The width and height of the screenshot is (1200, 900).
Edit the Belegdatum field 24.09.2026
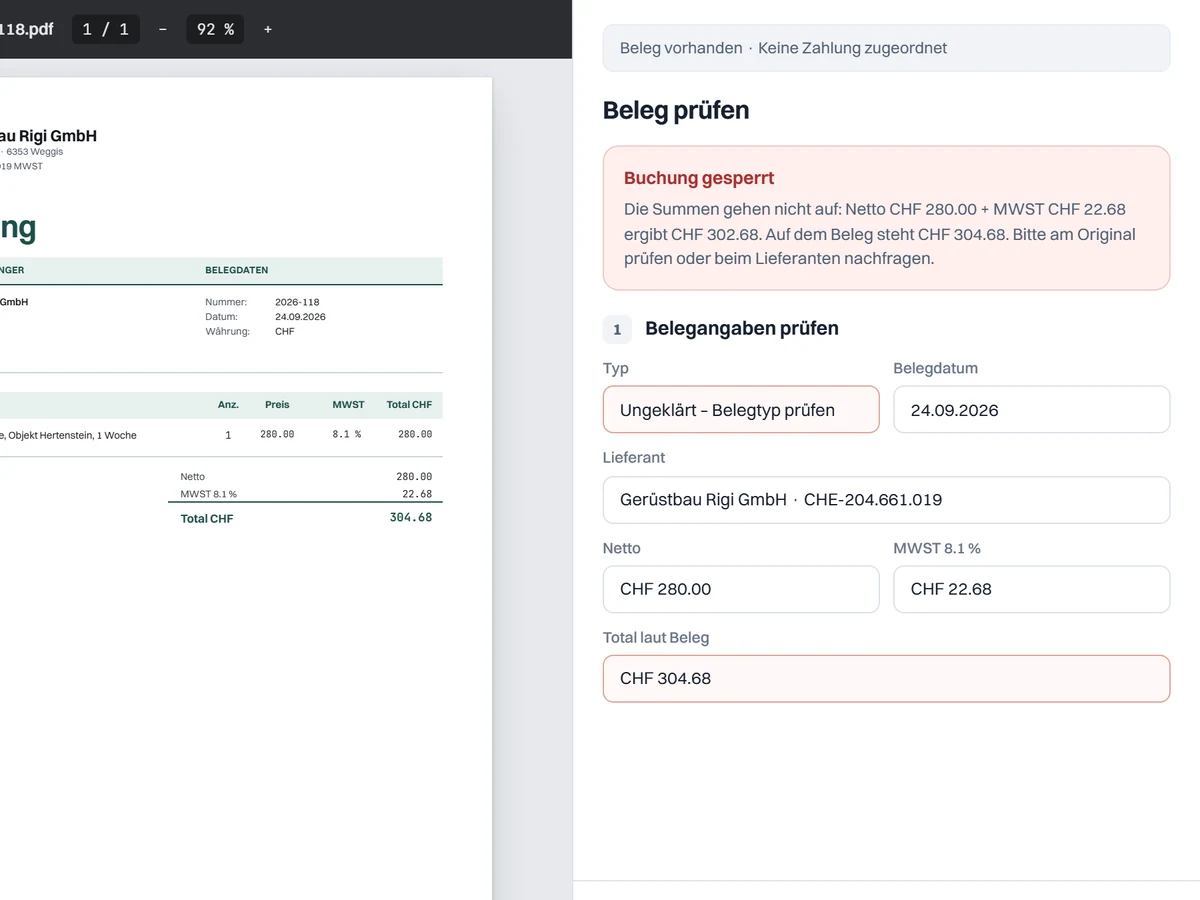coord(1031,410)
